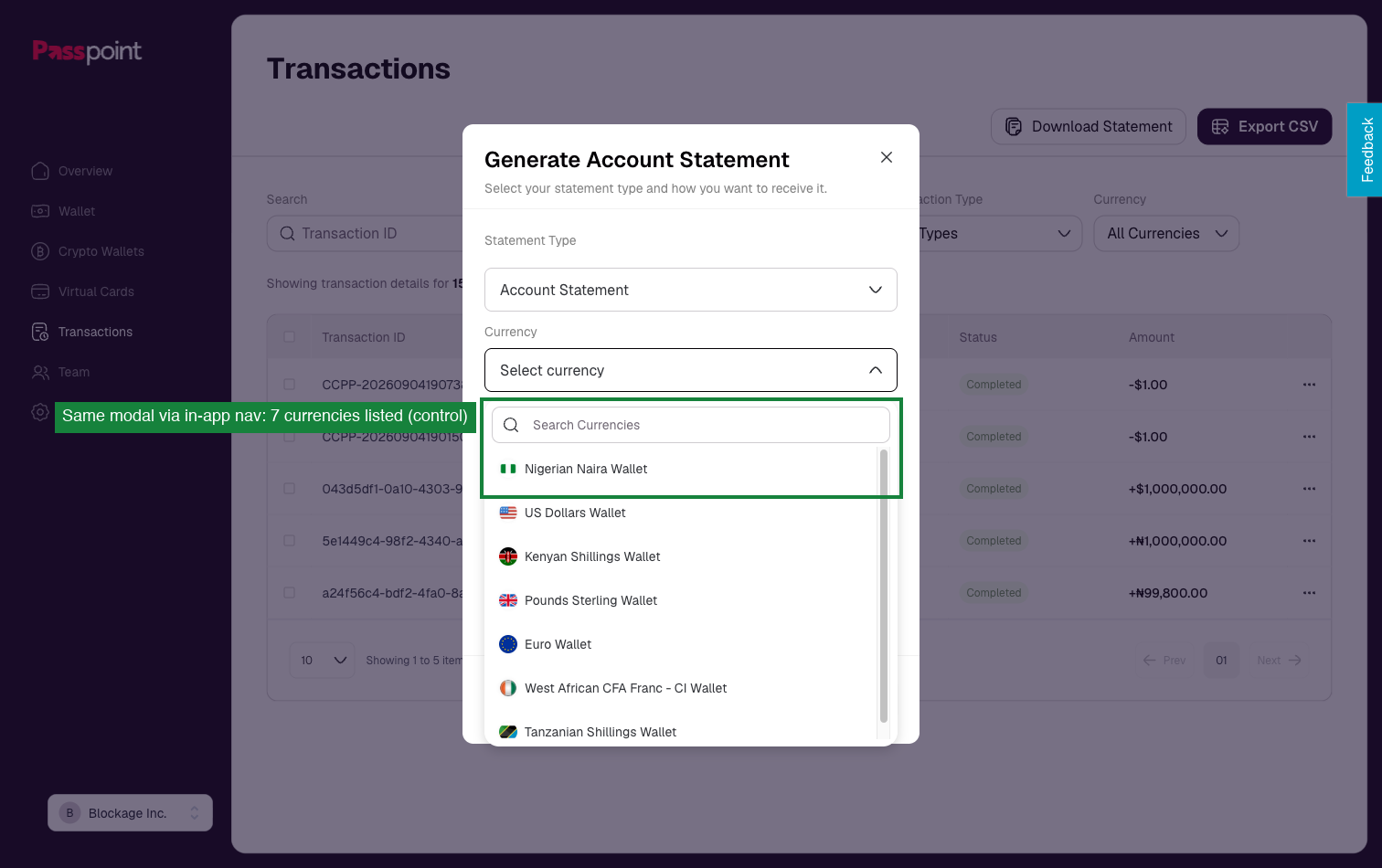This screenshot has width=1382, height=868.
Task: Click the EU flag icon
Action: (508, 644)
